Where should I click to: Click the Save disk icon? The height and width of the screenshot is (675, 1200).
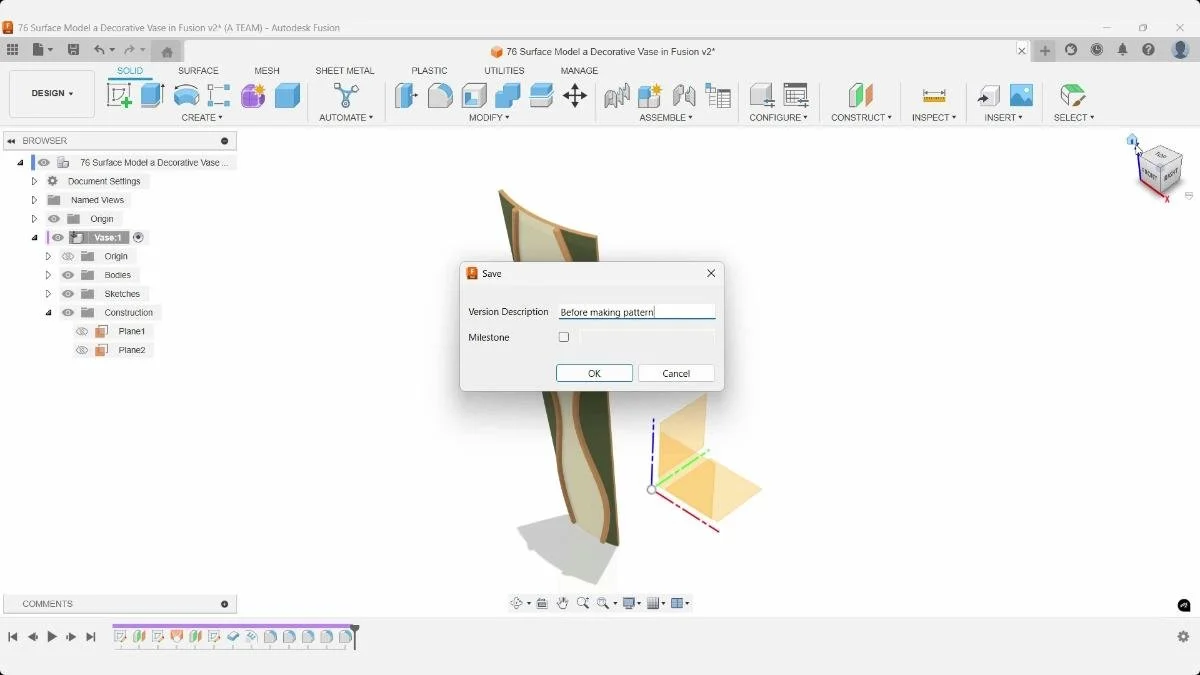(73, 50)
